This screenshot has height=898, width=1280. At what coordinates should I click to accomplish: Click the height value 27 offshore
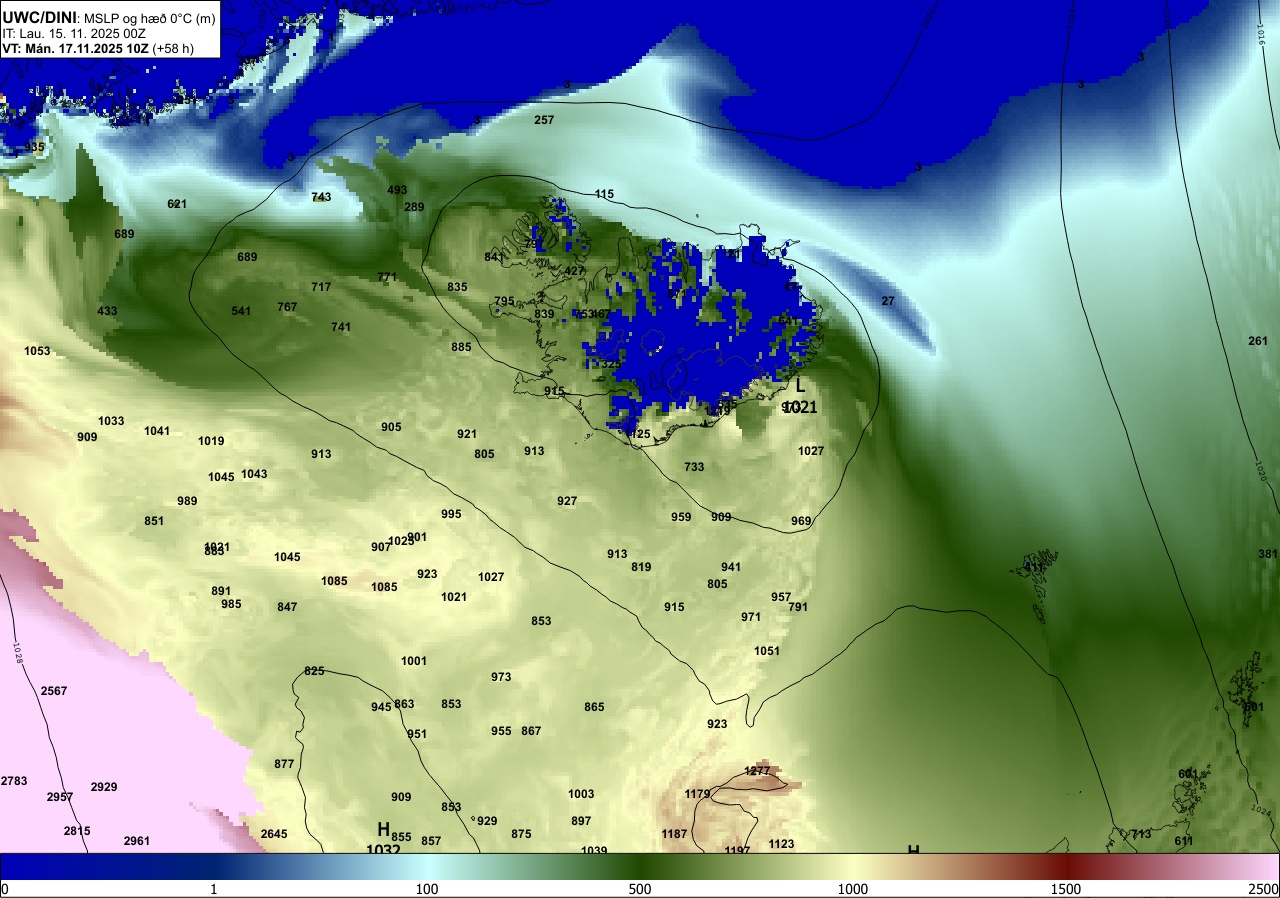[888, 301]
